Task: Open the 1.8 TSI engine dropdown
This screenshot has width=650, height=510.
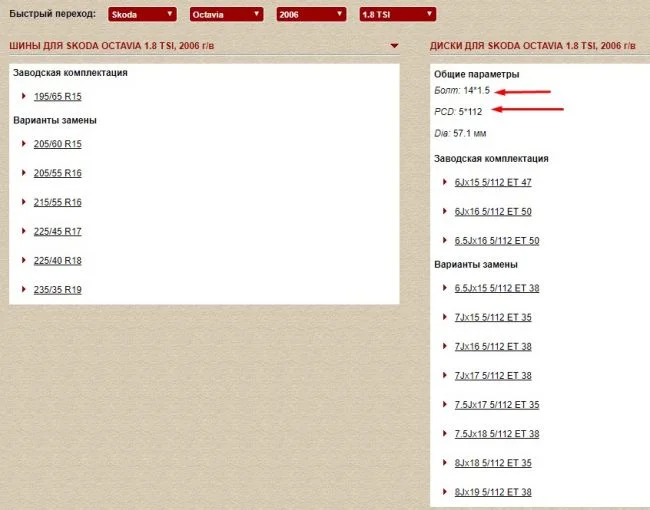Action: click(x=397, y=14)
